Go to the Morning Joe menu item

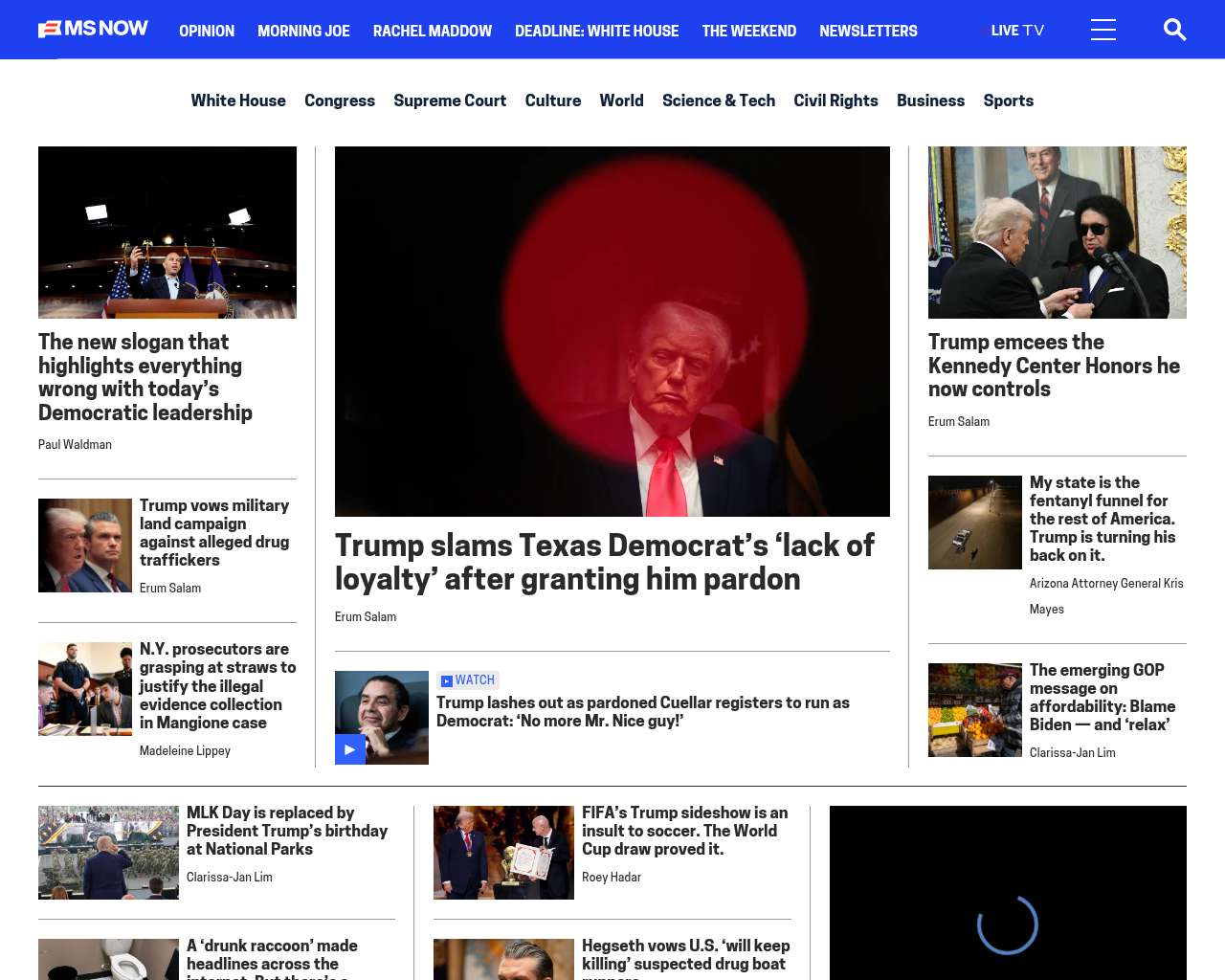click(x=303, y=31)
